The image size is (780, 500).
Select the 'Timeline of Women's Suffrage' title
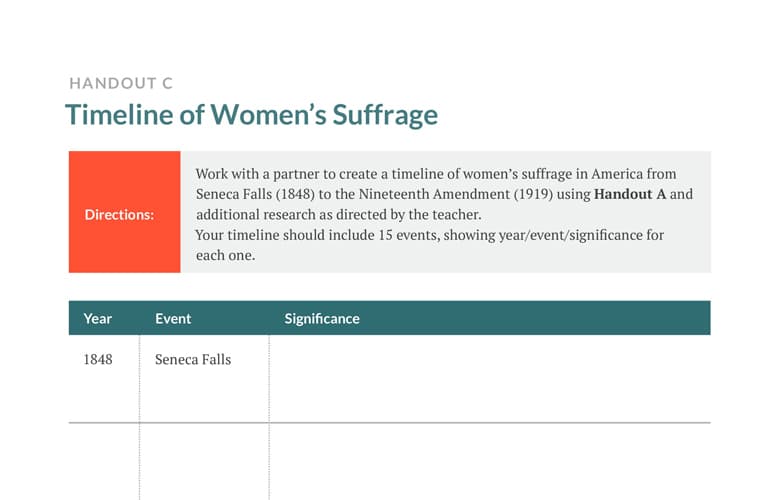point(252,114)
